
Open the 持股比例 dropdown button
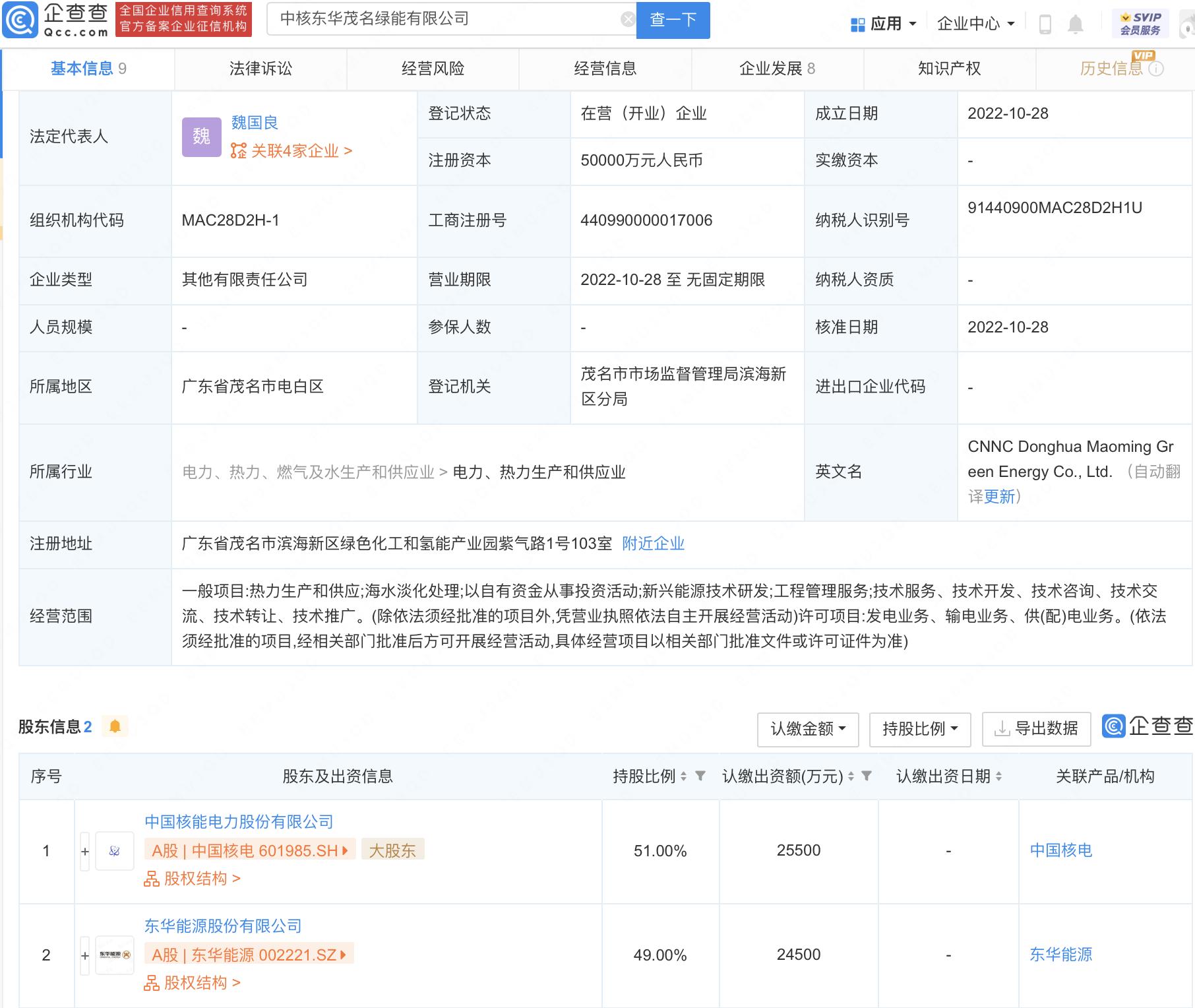coord(920,729)
